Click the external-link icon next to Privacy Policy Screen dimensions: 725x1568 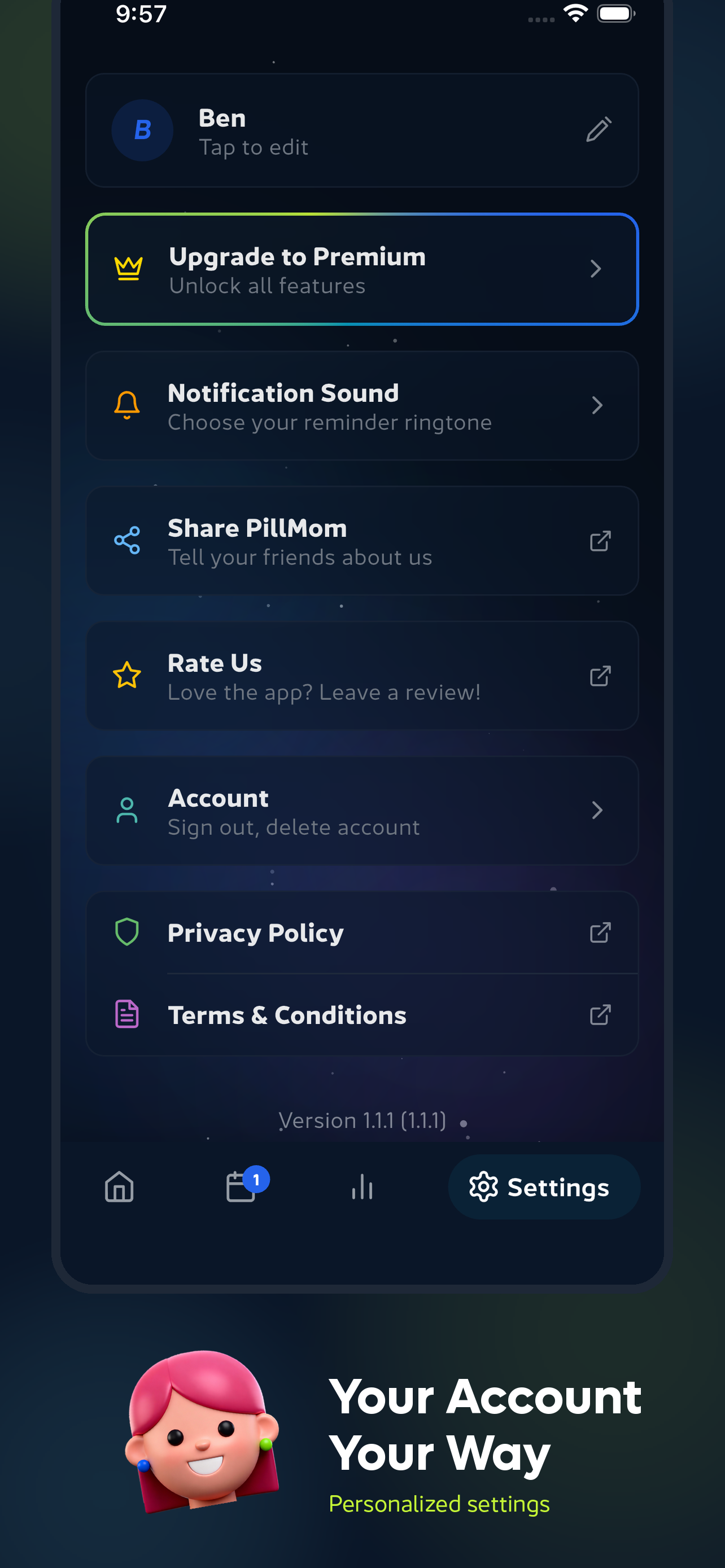click(600, 932)
